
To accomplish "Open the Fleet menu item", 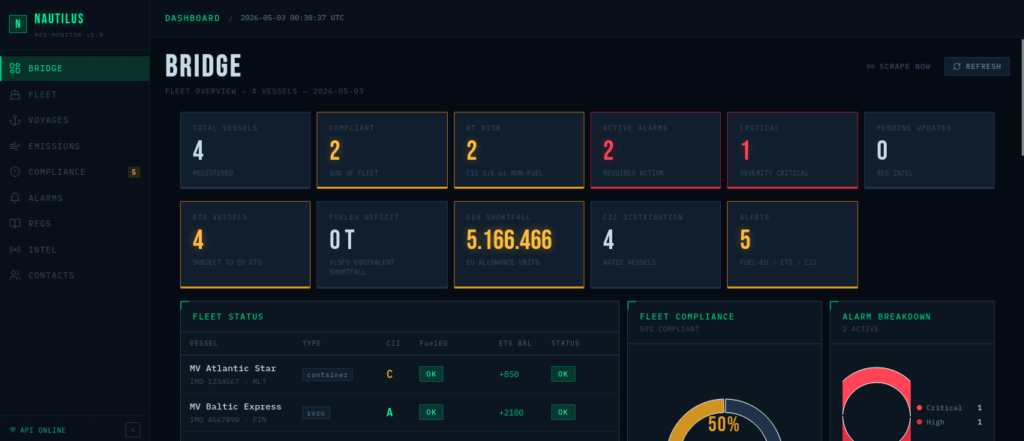I will pyautogui.click(x=75, y=95).
